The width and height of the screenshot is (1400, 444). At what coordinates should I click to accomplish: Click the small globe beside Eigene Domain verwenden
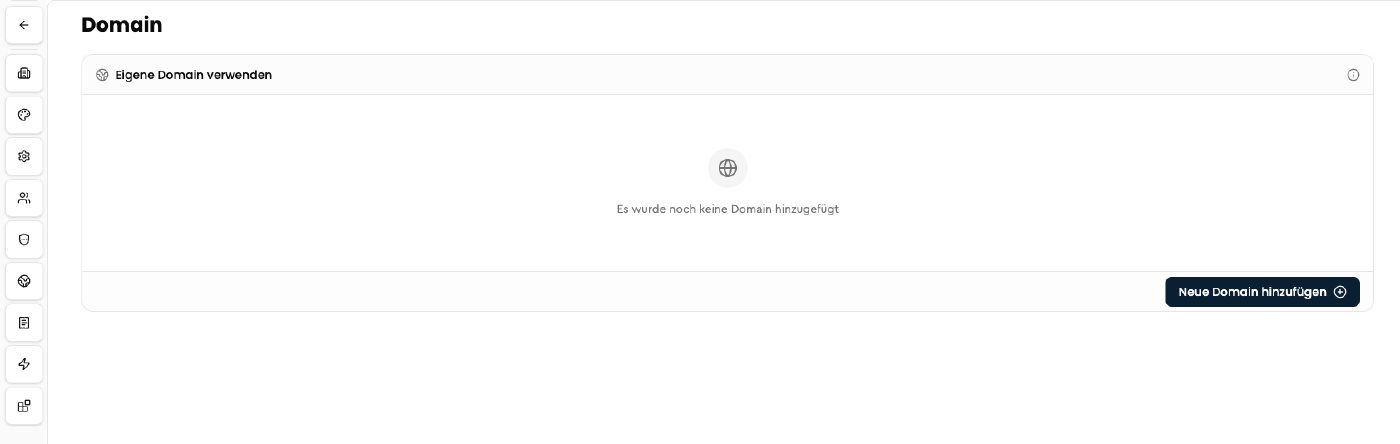click(x=102, y=75)
